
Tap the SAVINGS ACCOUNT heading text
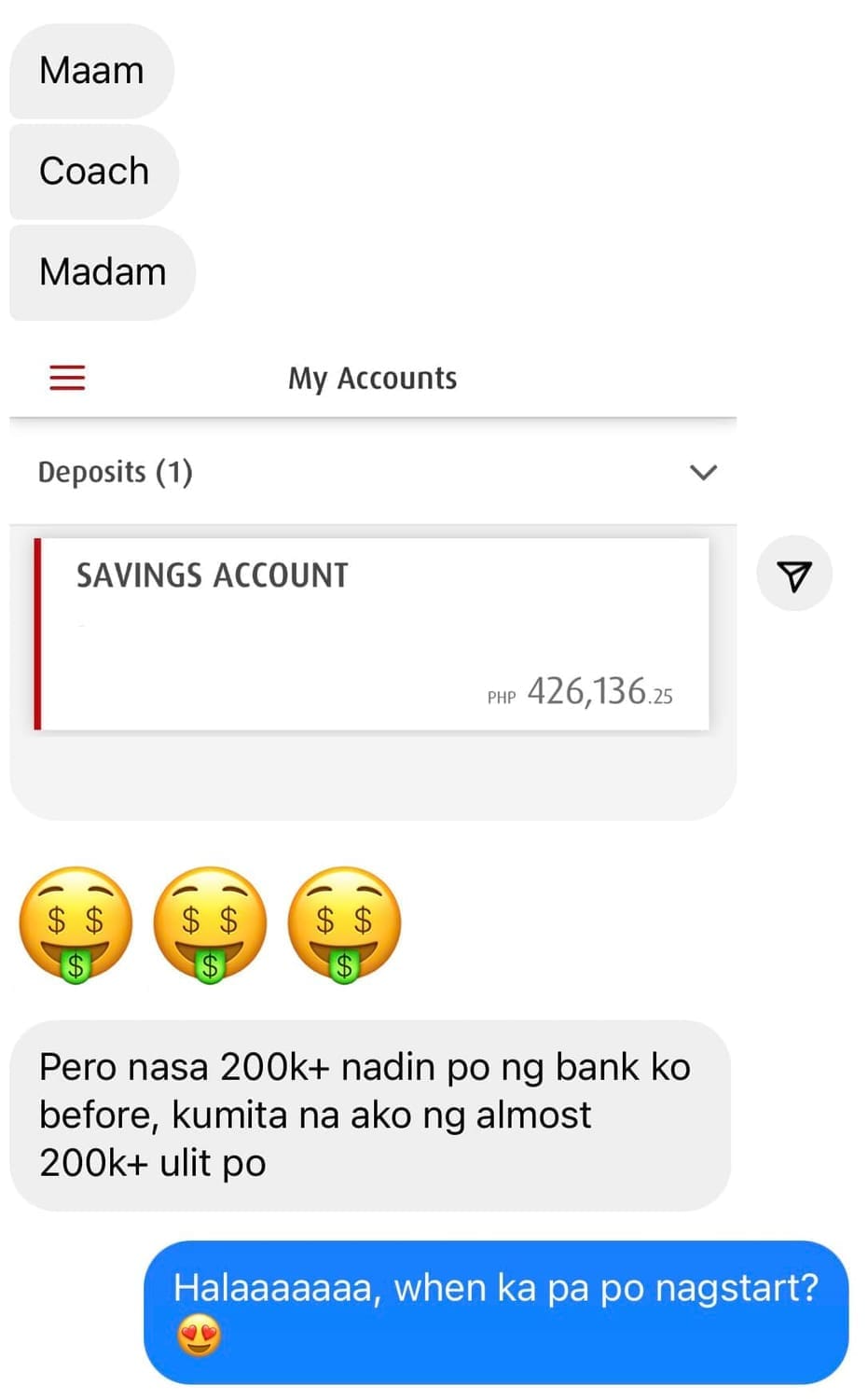tap(213, 575)
